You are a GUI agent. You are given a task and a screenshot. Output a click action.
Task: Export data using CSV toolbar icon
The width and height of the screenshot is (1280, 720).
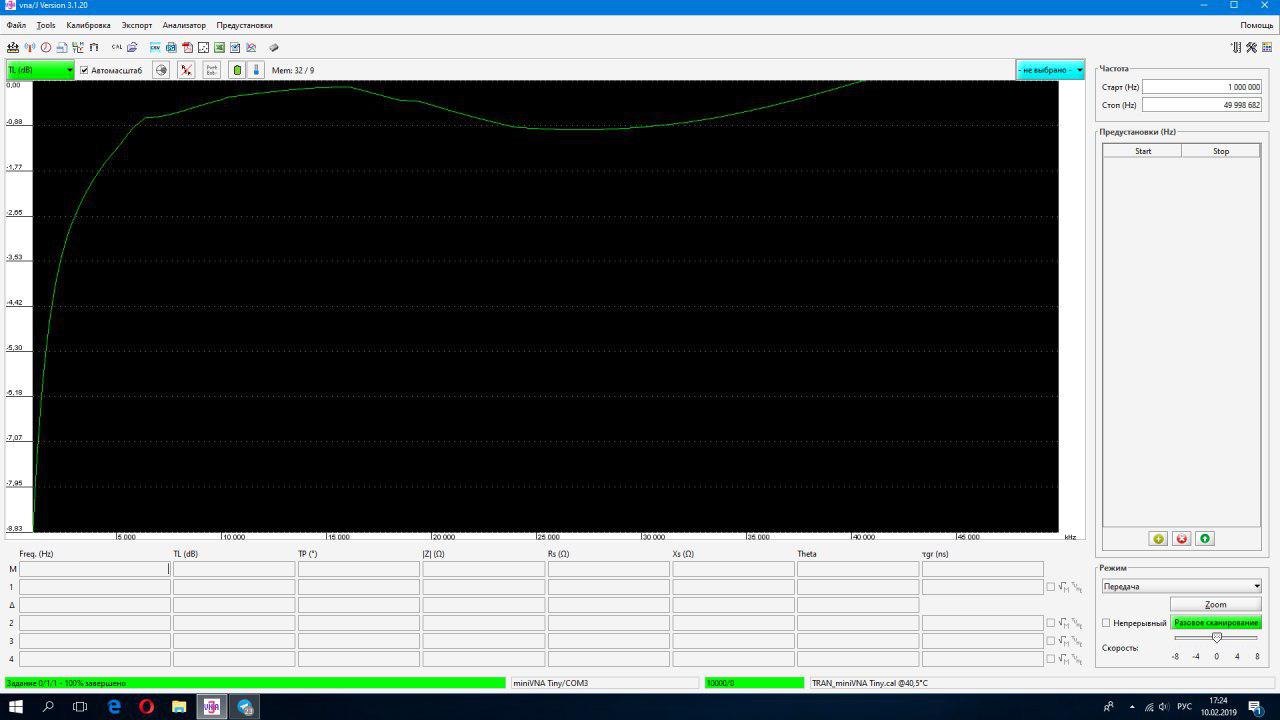pyautogui.click(x=155, y=47)
